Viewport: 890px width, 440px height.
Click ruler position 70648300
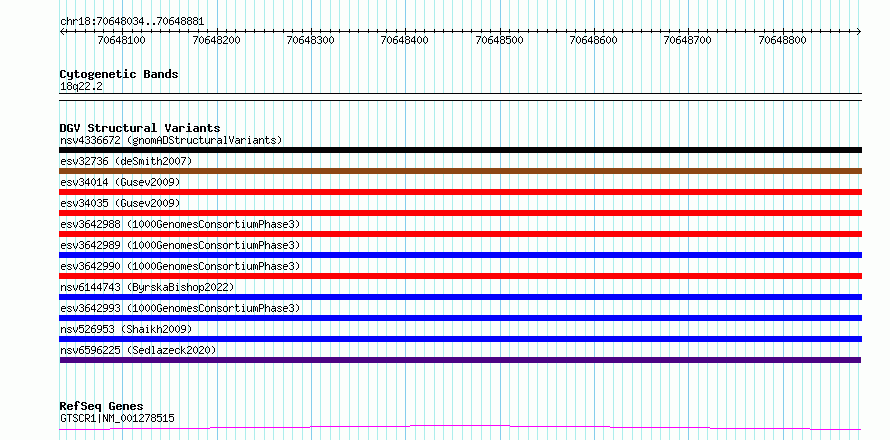(x=310, y=40)
